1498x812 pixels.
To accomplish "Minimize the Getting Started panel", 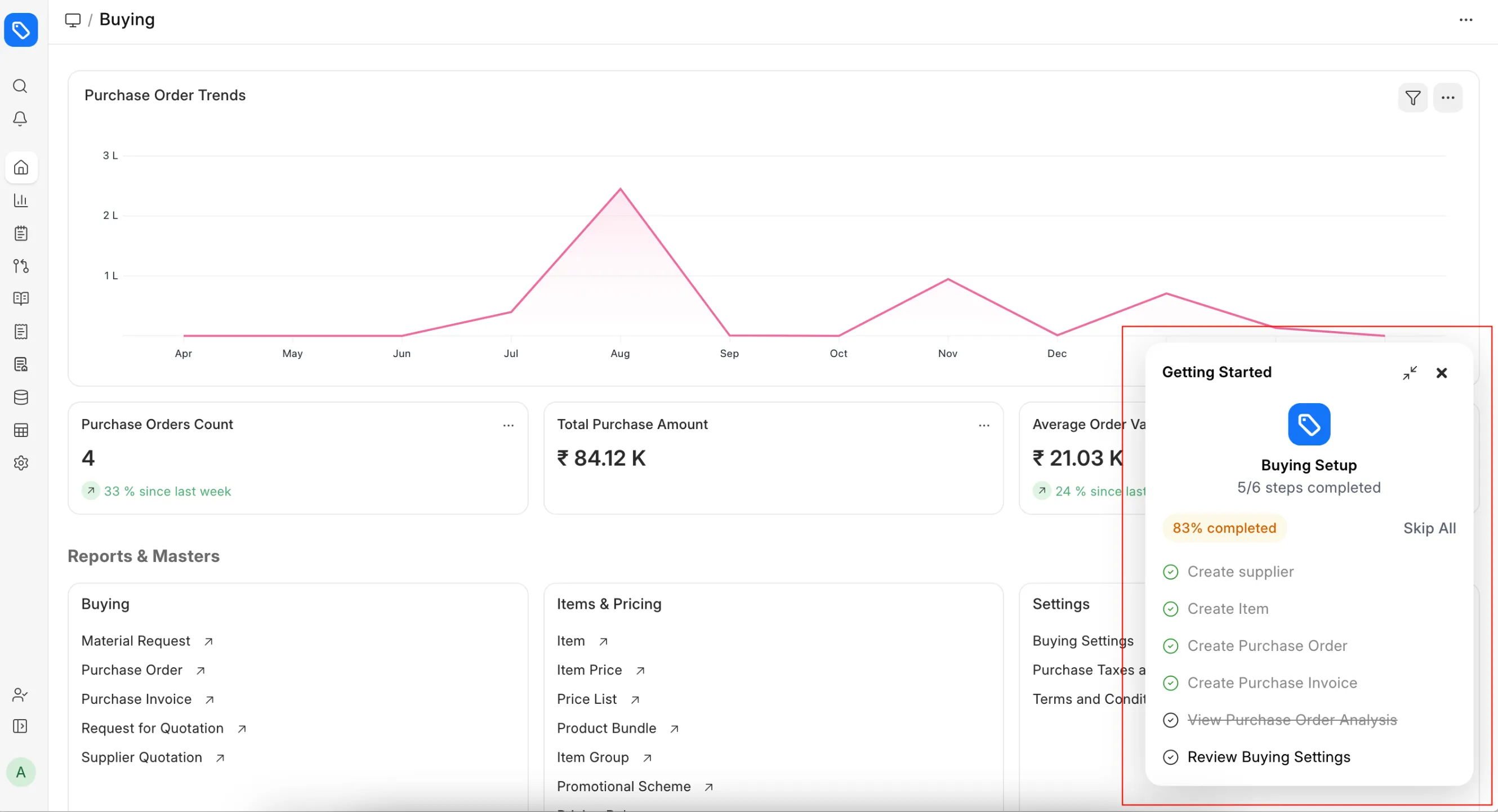I will (x=1409, y=373).
